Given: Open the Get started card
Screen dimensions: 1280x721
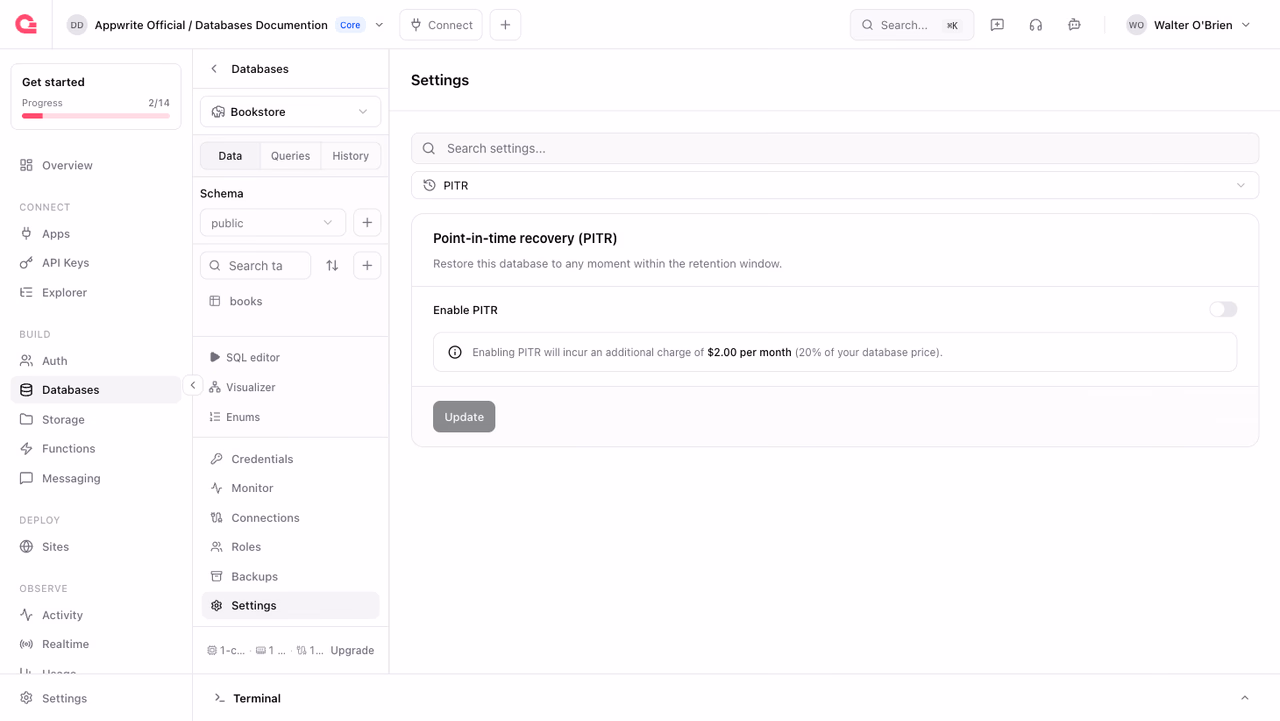Looking at the screenshot, I should [x=96, y=97].
